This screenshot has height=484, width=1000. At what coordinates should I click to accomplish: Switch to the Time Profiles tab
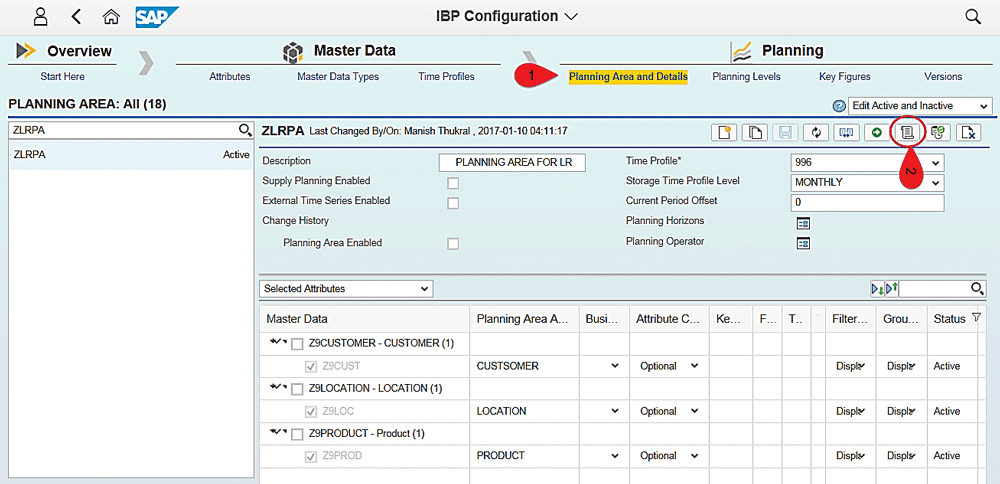tap(446, 77)
